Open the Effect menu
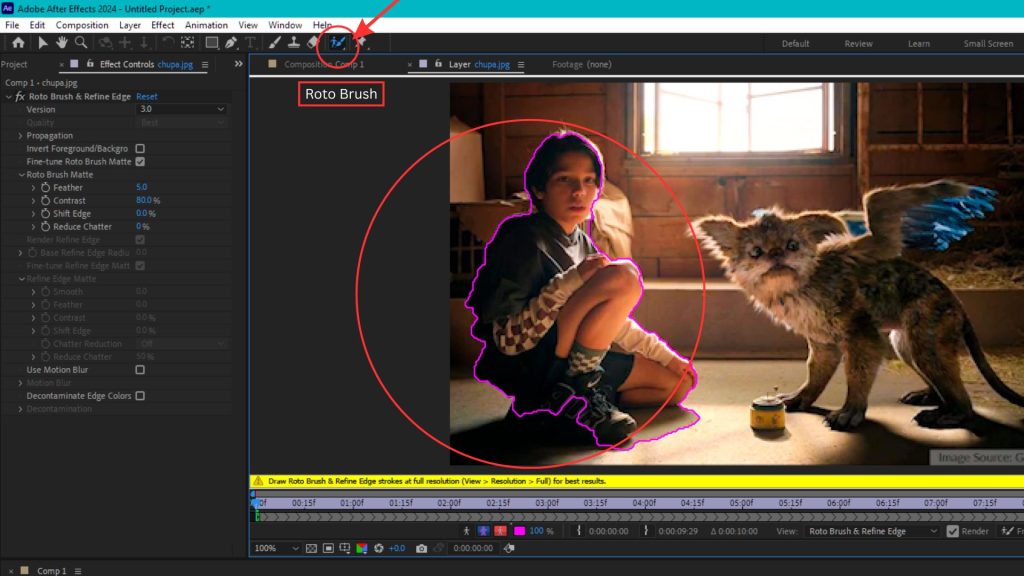 pyautogui.click(x=163, y=25)
